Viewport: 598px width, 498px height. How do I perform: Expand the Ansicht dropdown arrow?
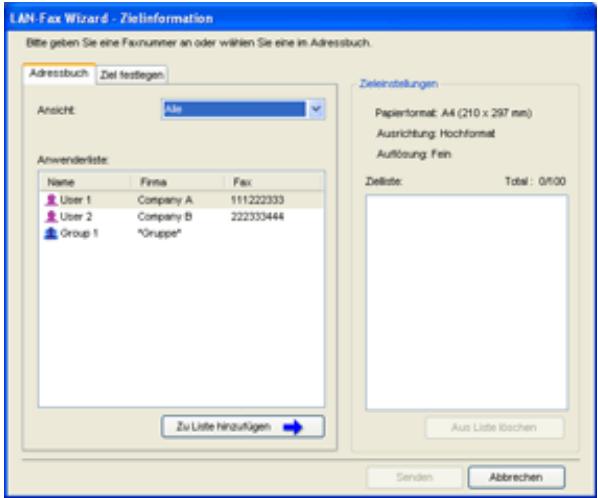[316, 109]
